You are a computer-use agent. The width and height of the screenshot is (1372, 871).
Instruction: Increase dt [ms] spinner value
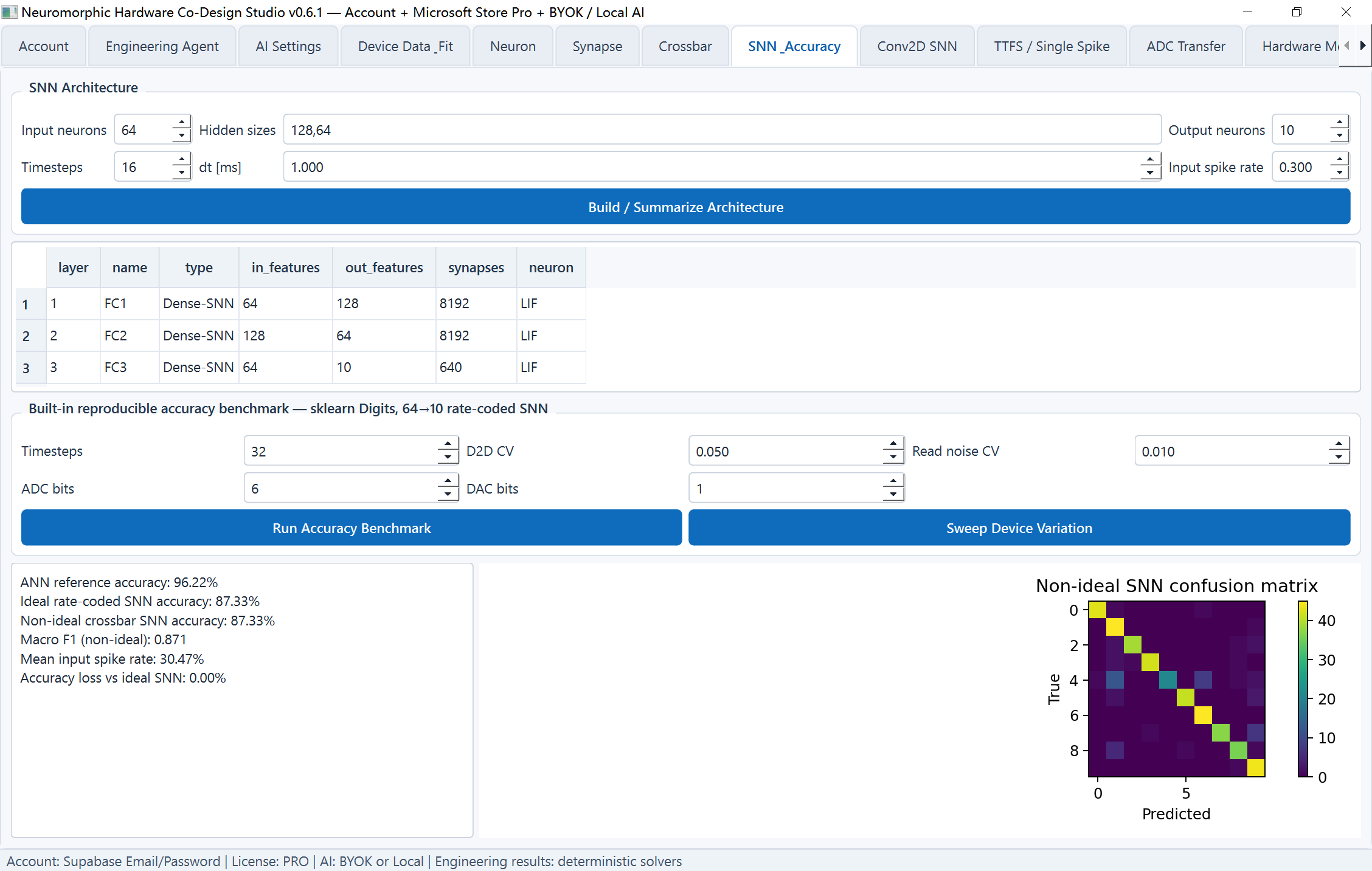(x=1149, y=160)
